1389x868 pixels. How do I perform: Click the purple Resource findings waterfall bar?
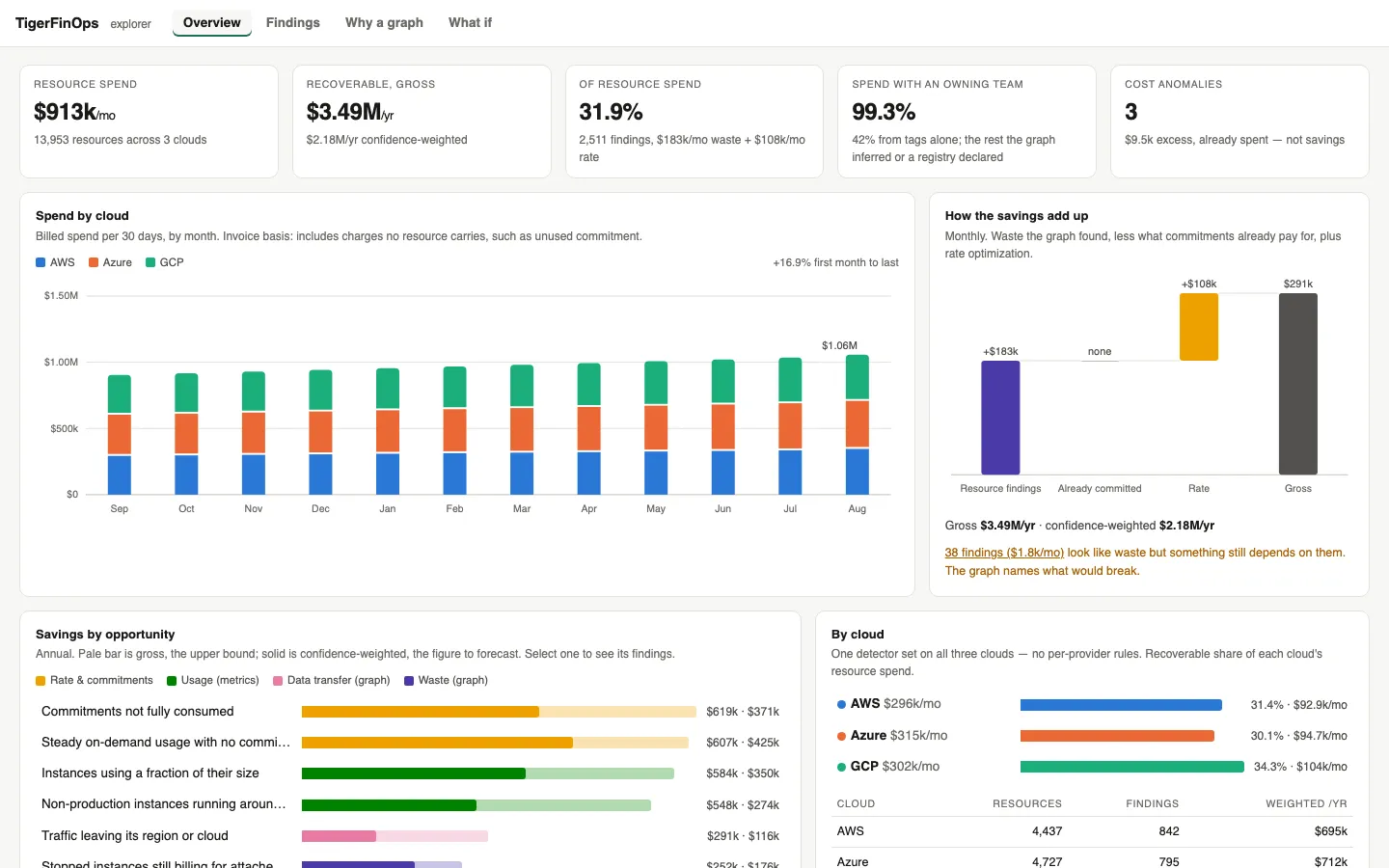1000,418
